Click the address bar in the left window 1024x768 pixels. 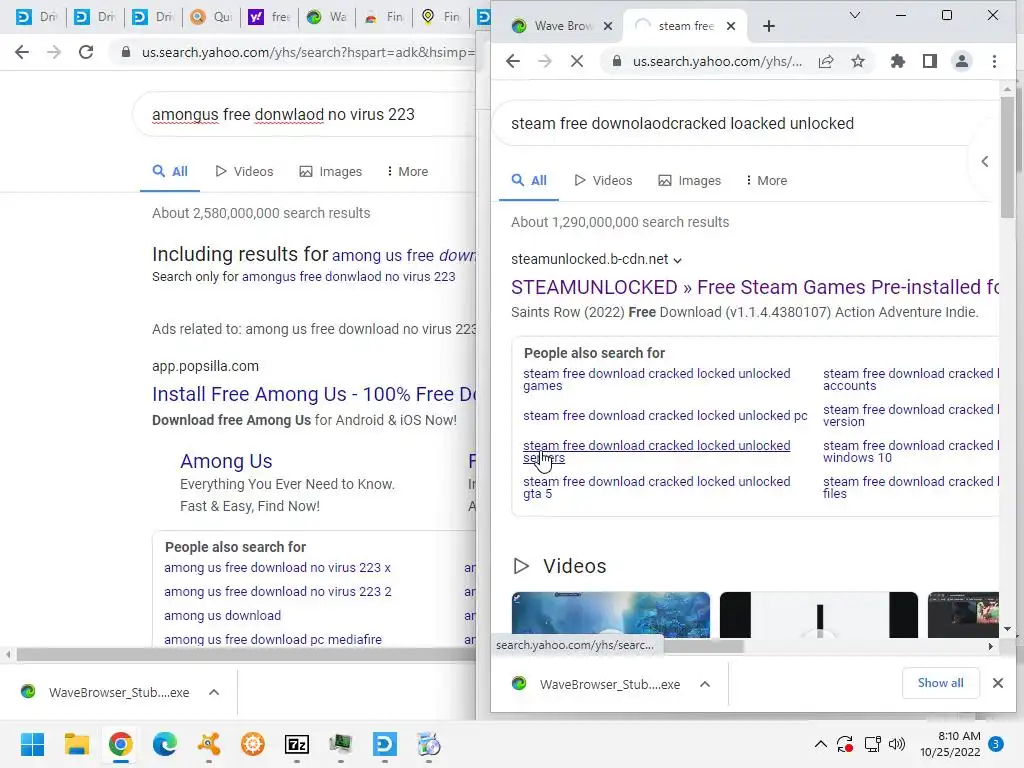pyautogui.click(x=307, y=52)
